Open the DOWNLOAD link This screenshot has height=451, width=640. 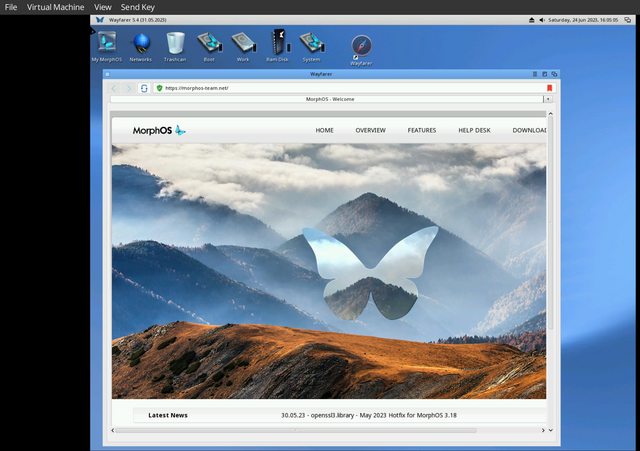coord(529,130)
